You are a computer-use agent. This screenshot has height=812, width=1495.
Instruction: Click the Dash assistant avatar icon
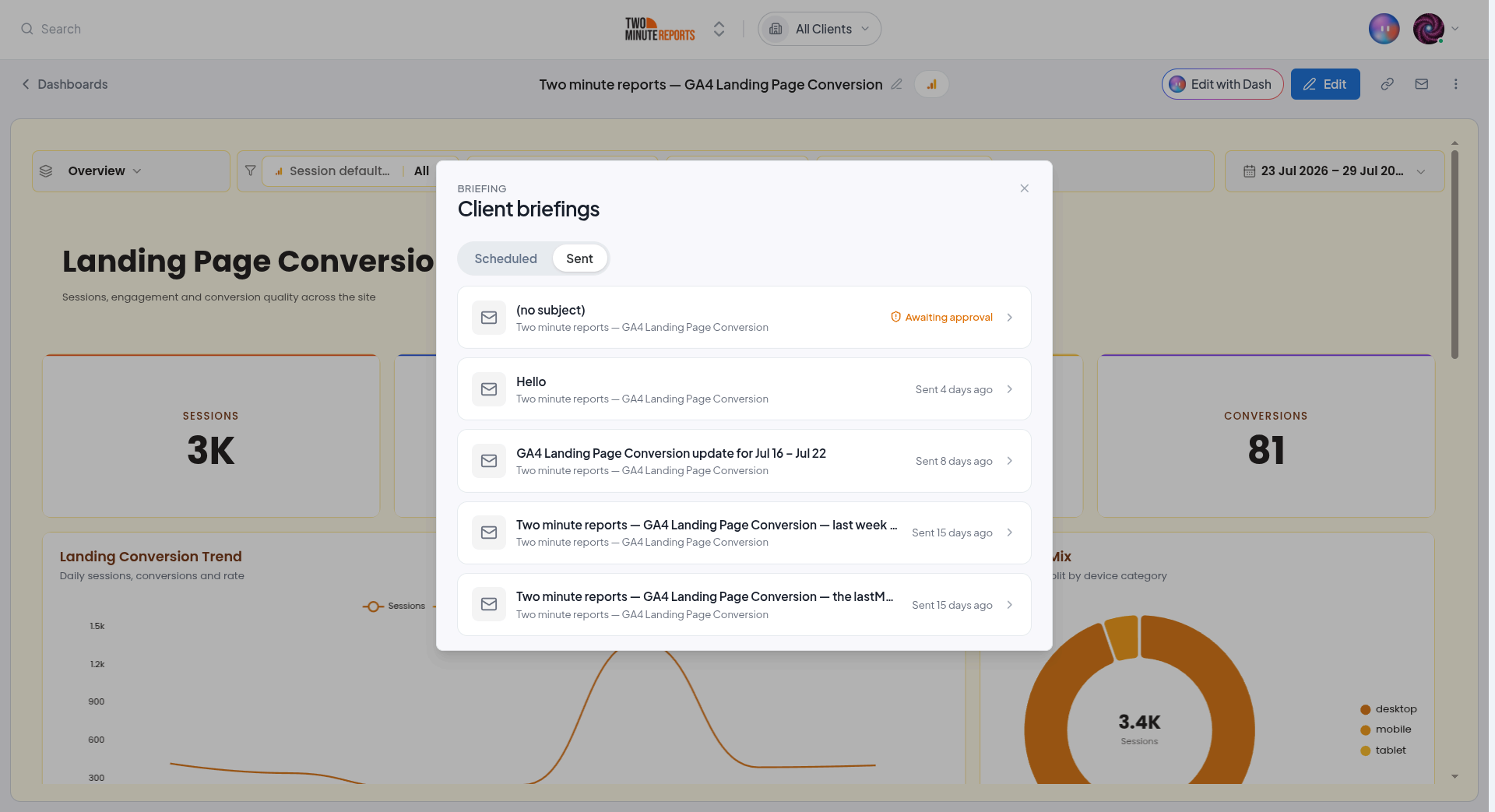[x=1384, y=29]
